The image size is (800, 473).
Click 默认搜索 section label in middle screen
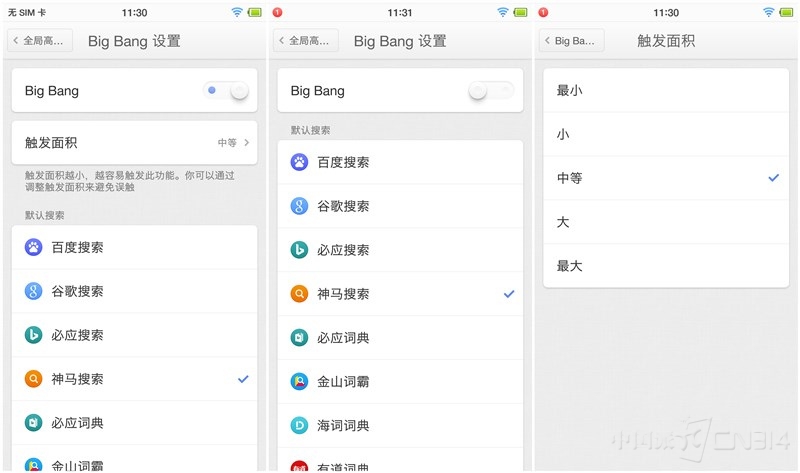pyautogui.click(x=310, y=130)
